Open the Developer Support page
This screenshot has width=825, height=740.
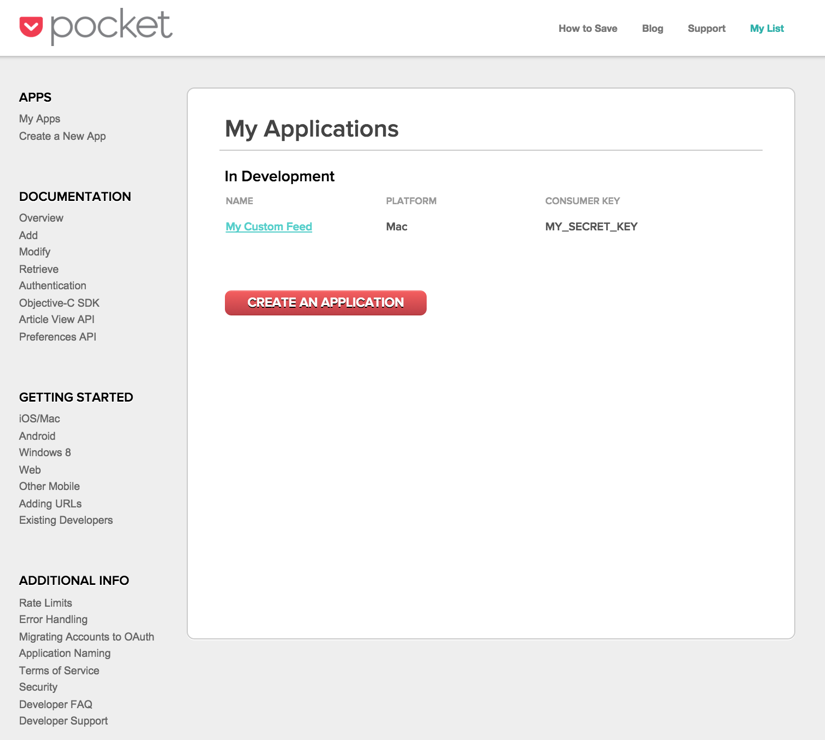tap(63, 721)
